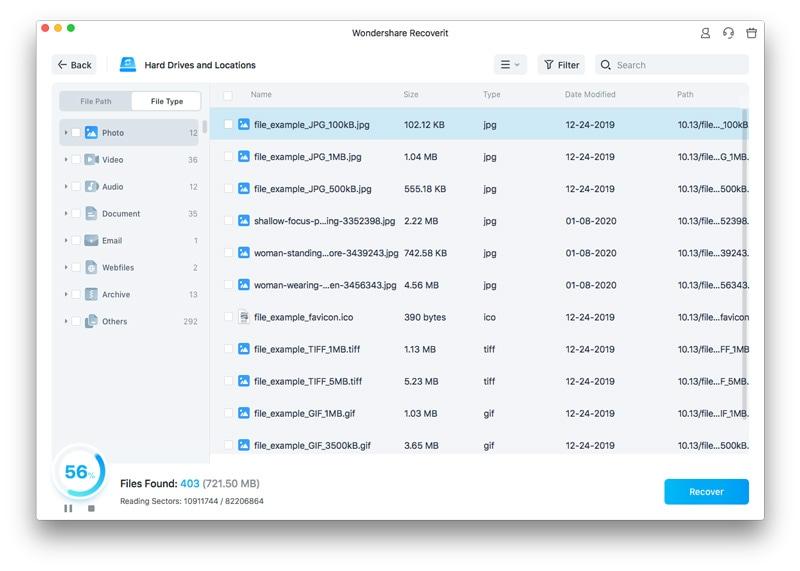Click image icon of file_example_JPG_100kB.jpg
This screenshot has height=571, width=800.
pos(244,124)
